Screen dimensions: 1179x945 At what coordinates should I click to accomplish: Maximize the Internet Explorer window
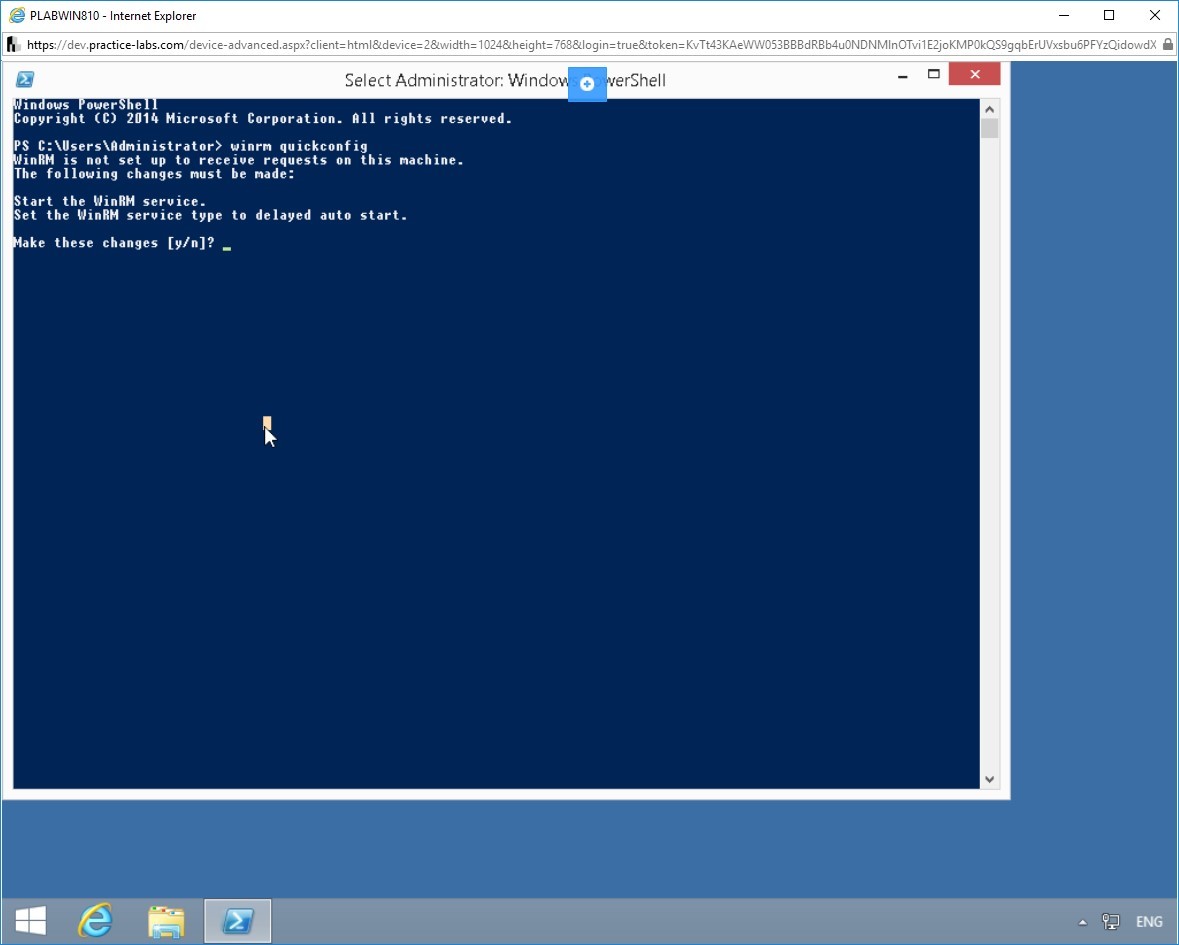[1109, 15]
